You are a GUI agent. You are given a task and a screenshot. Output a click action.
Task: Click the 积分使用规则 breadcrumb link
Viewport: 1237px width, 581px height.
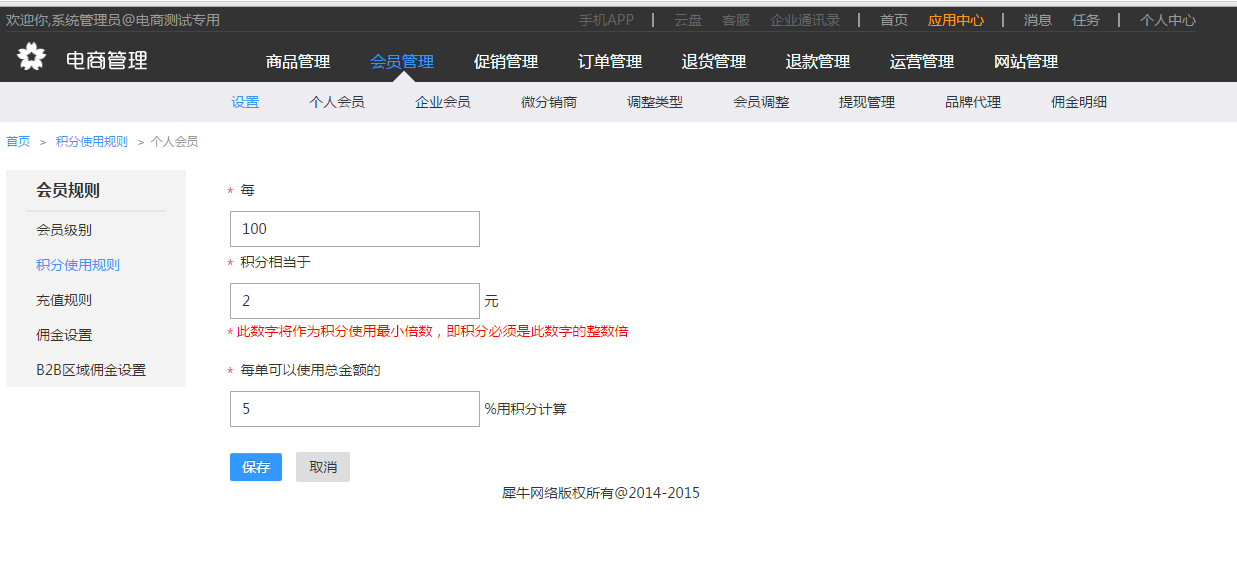[92, 141]
